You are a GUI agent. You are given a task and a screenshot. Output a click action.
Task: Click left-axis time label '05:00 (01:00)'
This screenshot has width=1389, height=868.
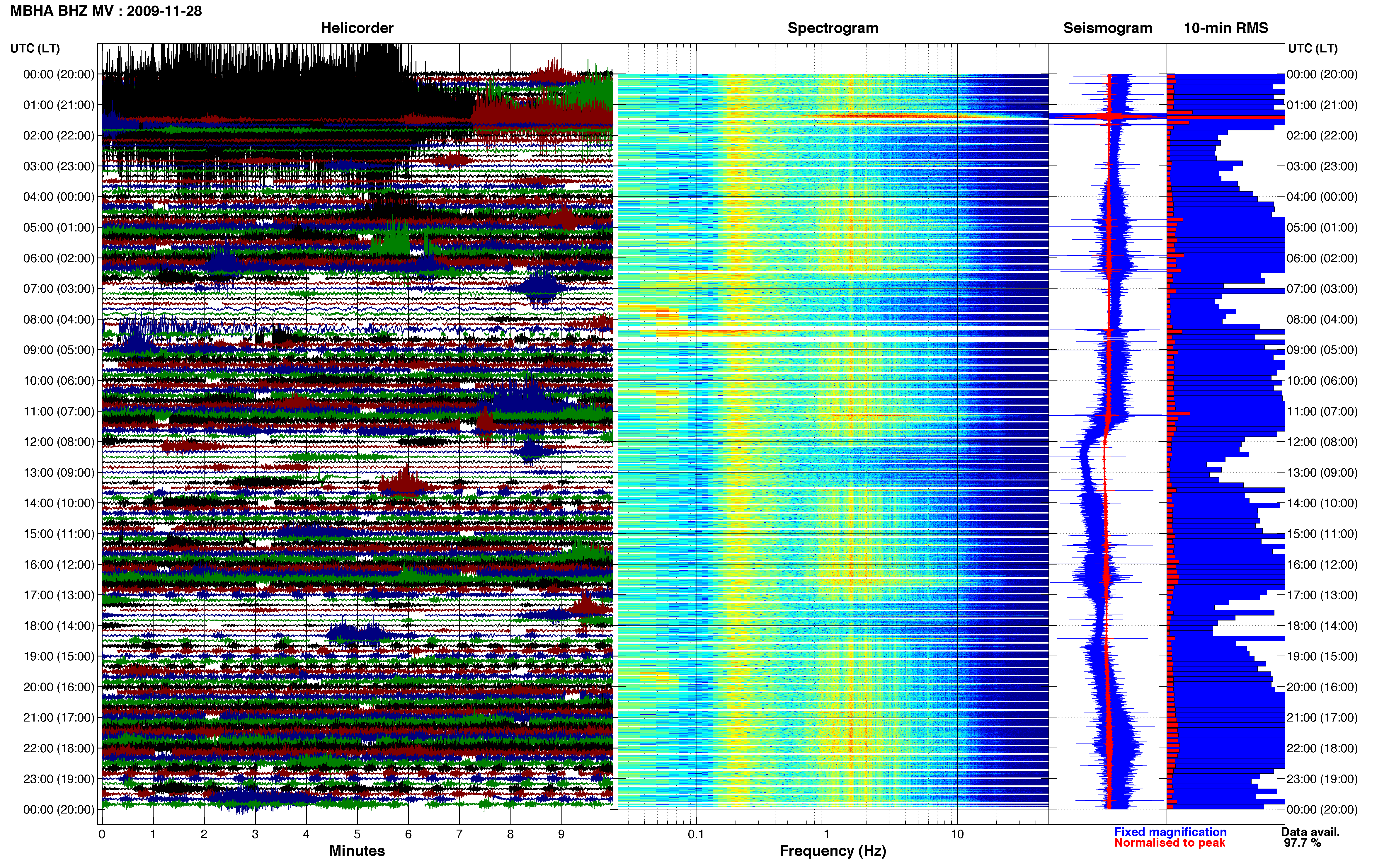pos(59,227)
